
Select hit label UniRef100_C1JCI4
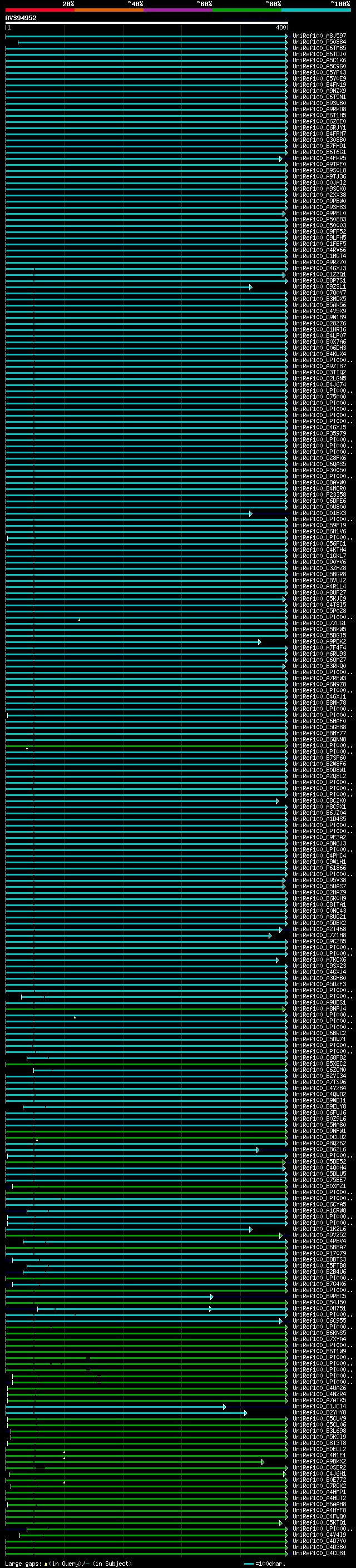coord(319,1406)
